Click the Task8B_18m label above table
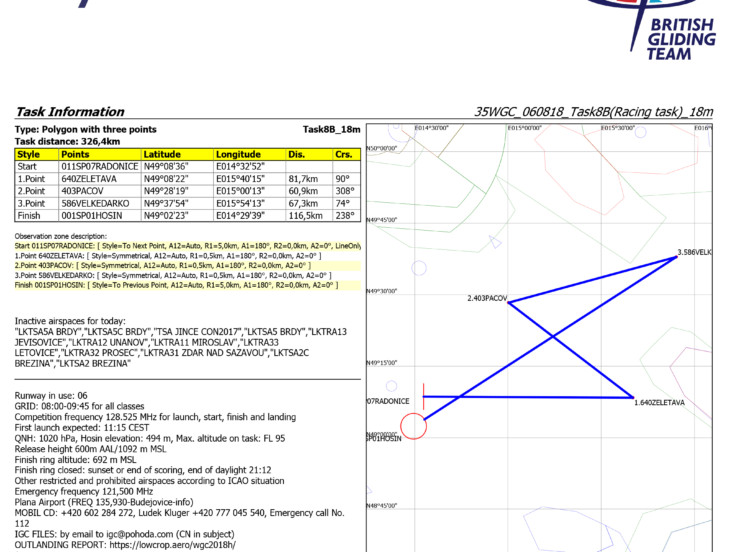The image size is (730, 552). [x=331, y=130]
